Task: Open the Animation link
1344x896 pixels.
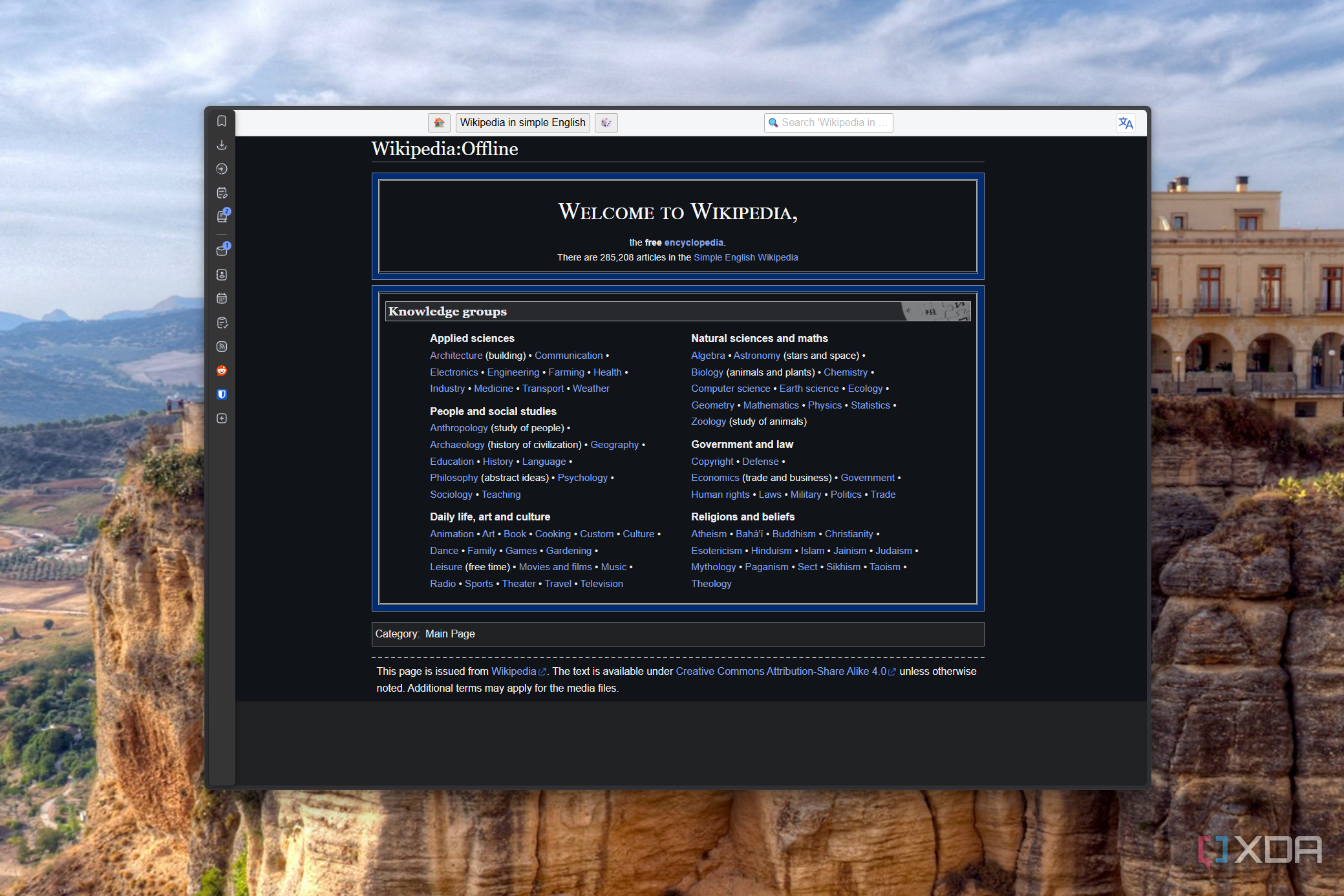Action: (451, 534)
